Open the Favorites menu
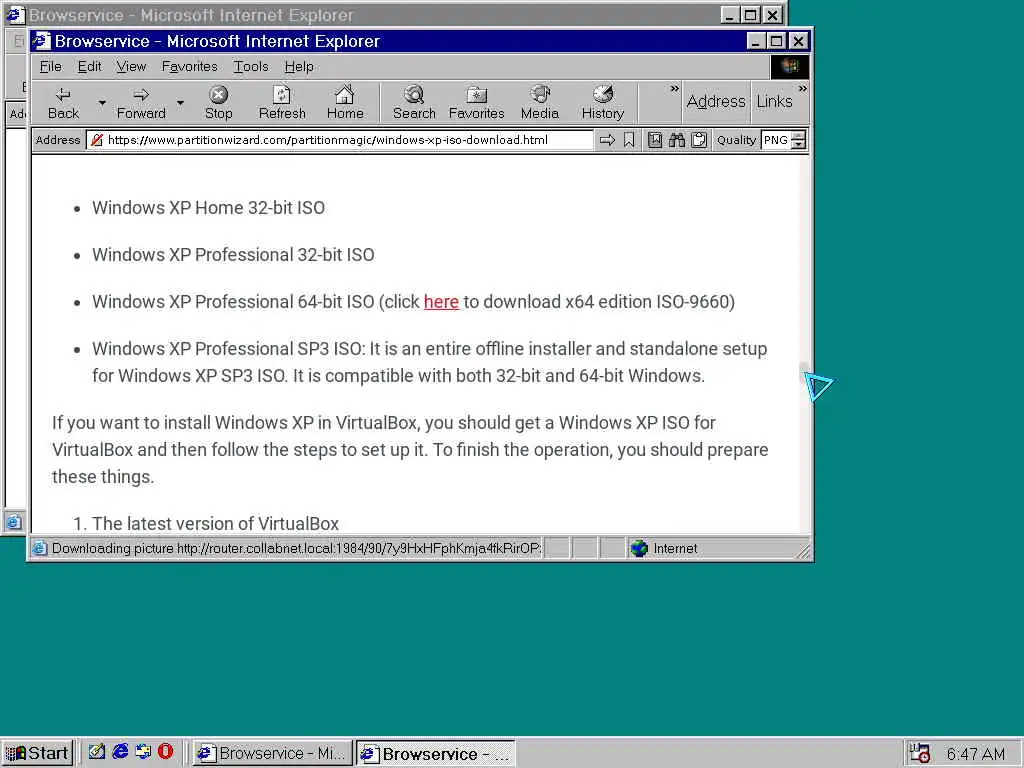Screen dimensions: 1024x768 tap(189, 67)
